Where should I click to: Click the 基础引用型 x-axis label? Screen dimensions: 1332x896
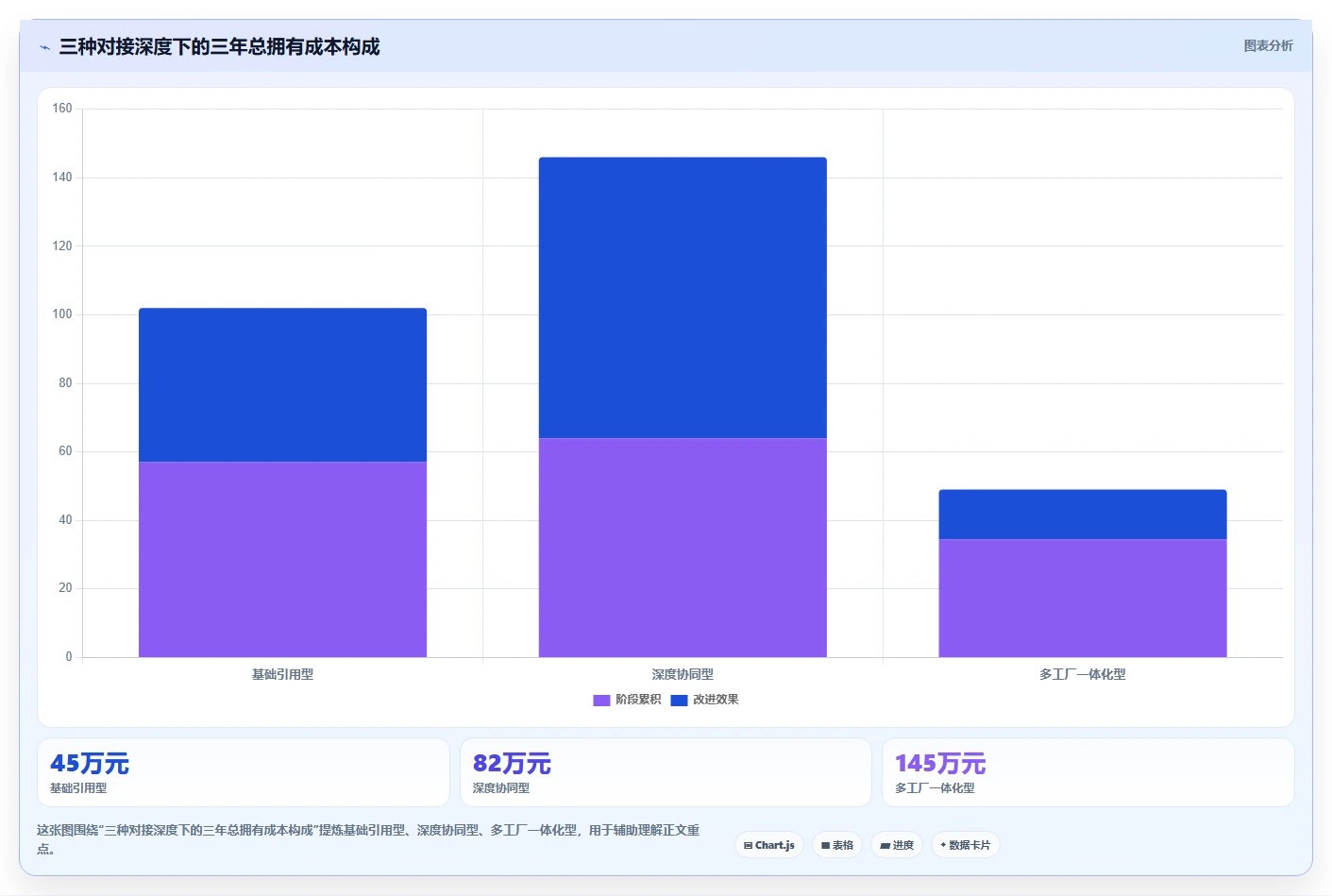tap(282, 674)
